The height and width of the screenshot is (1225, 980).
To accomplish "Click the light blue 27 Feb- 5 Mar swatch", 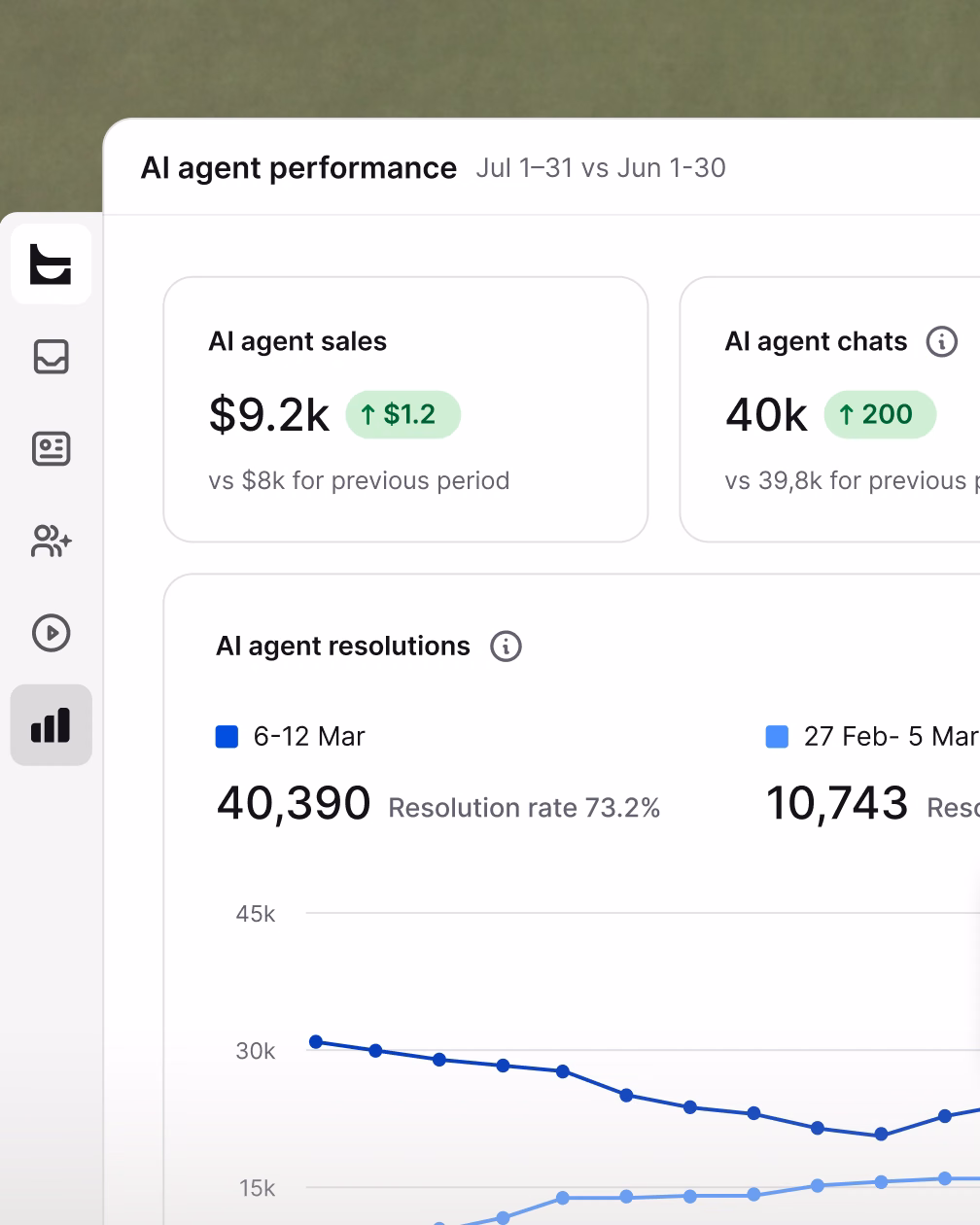I will point(777,737).
